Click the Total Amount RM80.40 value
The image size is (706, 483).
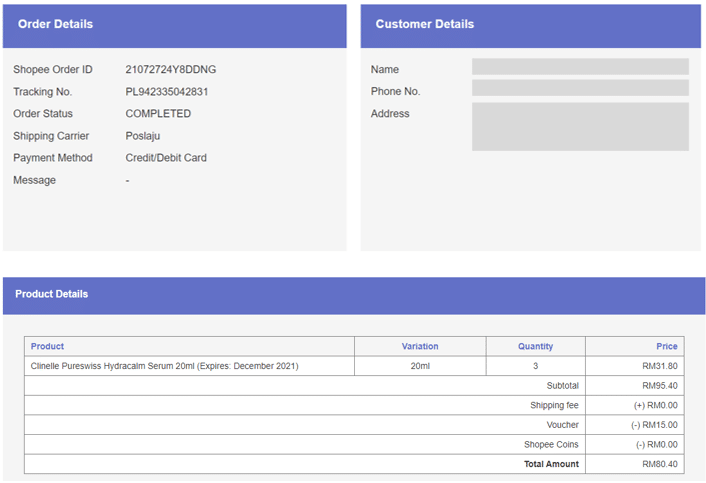[x=659, y=464]
